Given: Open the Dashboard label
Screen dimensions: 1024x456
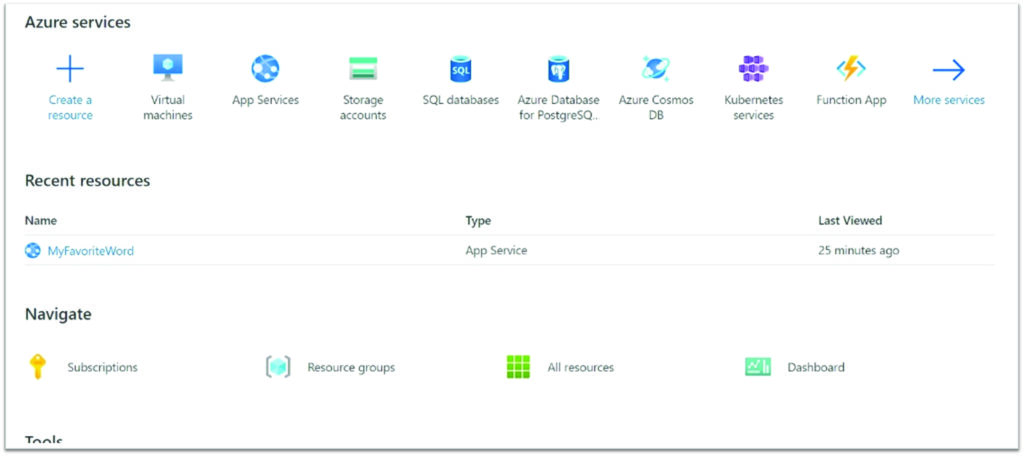Looking at the screenshot, I should click(x=816, y=367).
